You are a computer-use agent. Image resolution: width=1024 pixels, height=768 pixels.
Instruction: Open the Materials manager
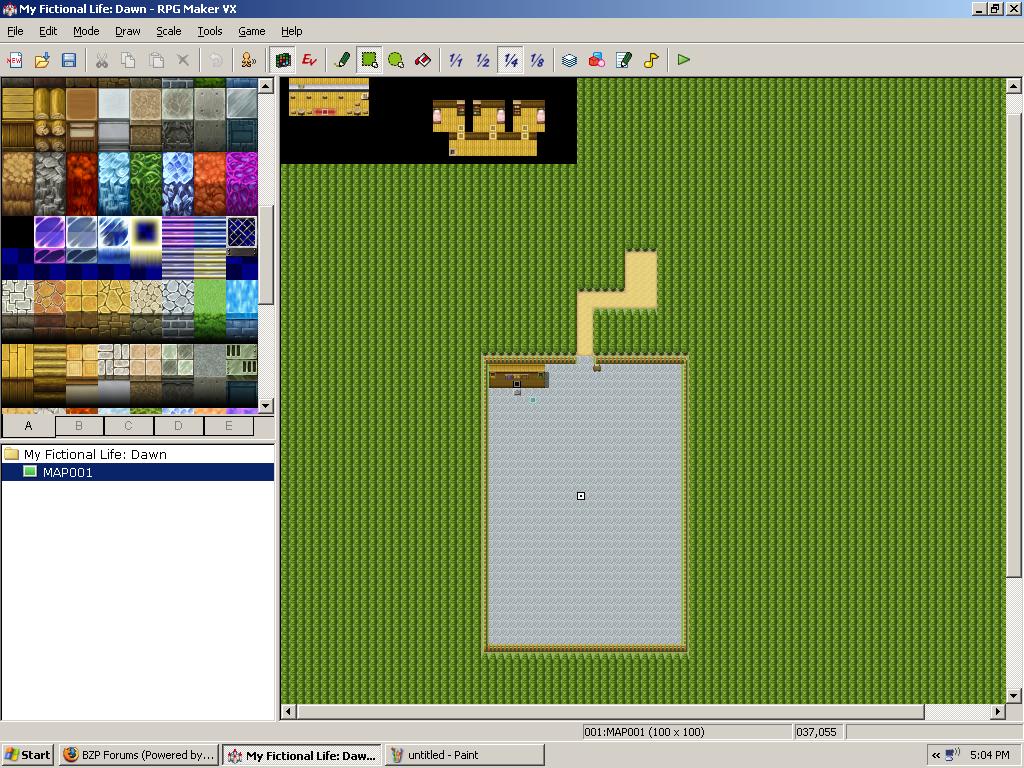[596, 59]
